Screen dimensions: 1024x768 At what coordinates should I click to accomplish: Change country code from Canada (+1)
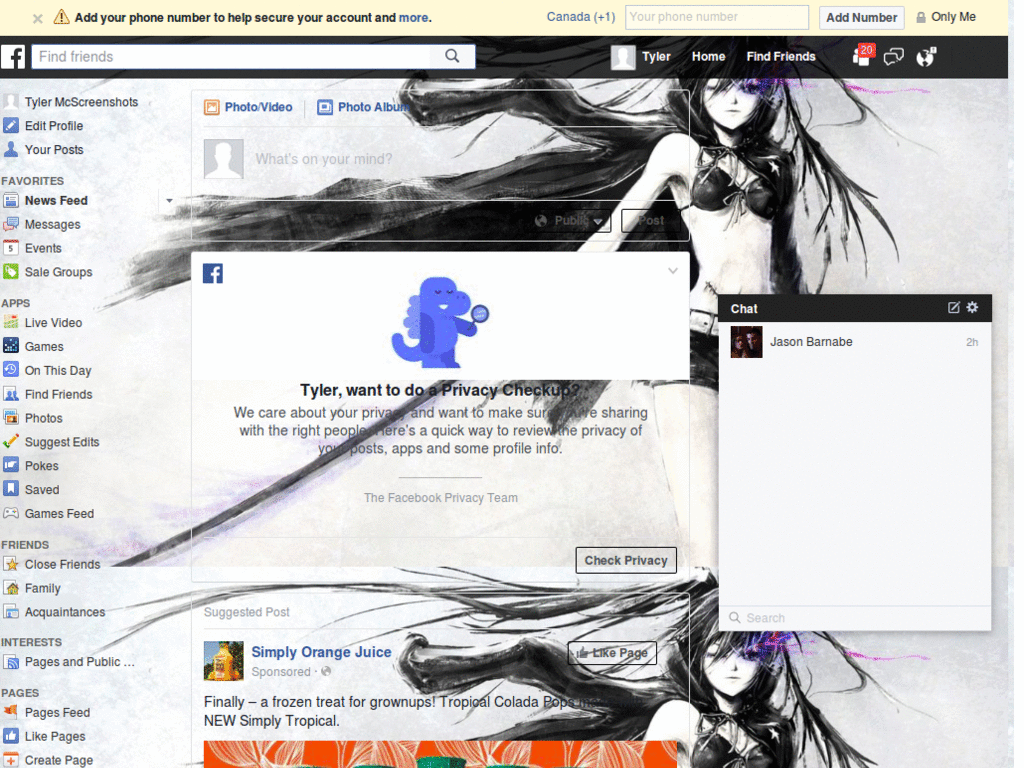pyautogui.click(x=580, y=17)
